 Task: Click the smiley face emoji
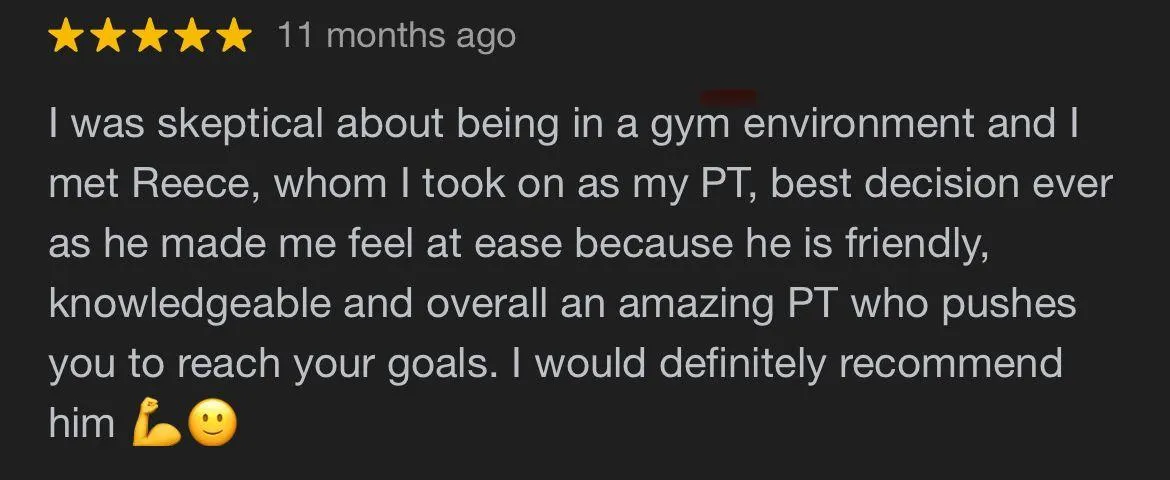pos(212,423)
